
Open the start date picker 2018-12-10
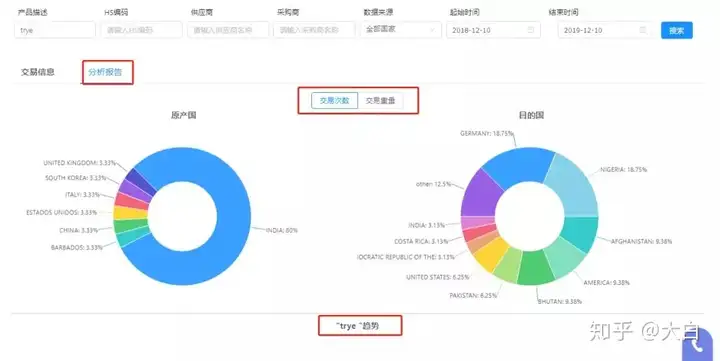493,30
